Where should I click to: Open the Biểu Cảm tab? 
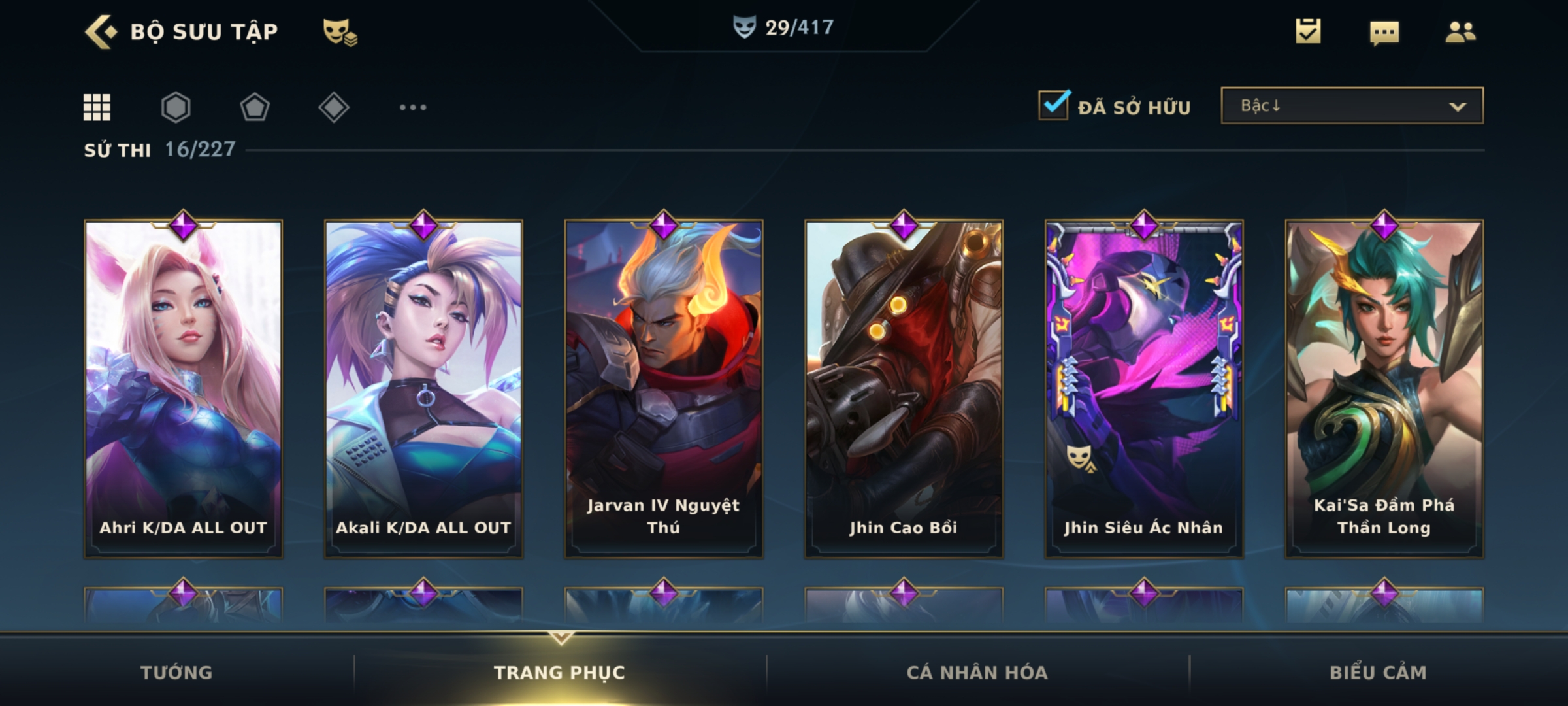coord(1379,672)
